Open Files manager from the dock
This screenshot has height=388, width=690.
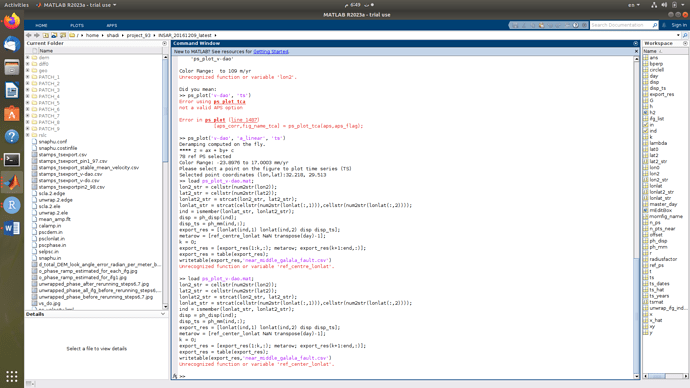coord(12,67)
